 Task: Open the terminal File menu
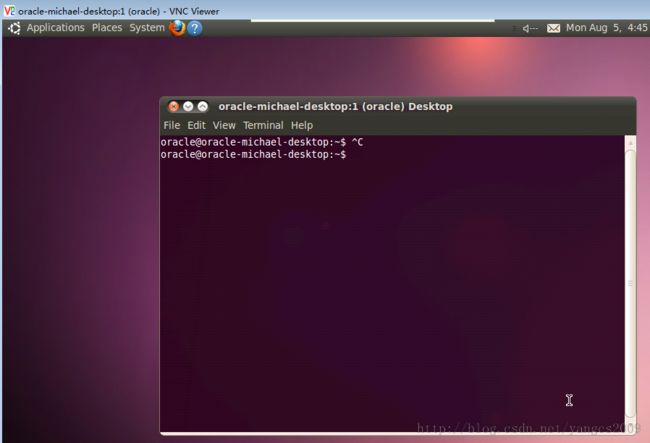(x=172, y=125)
